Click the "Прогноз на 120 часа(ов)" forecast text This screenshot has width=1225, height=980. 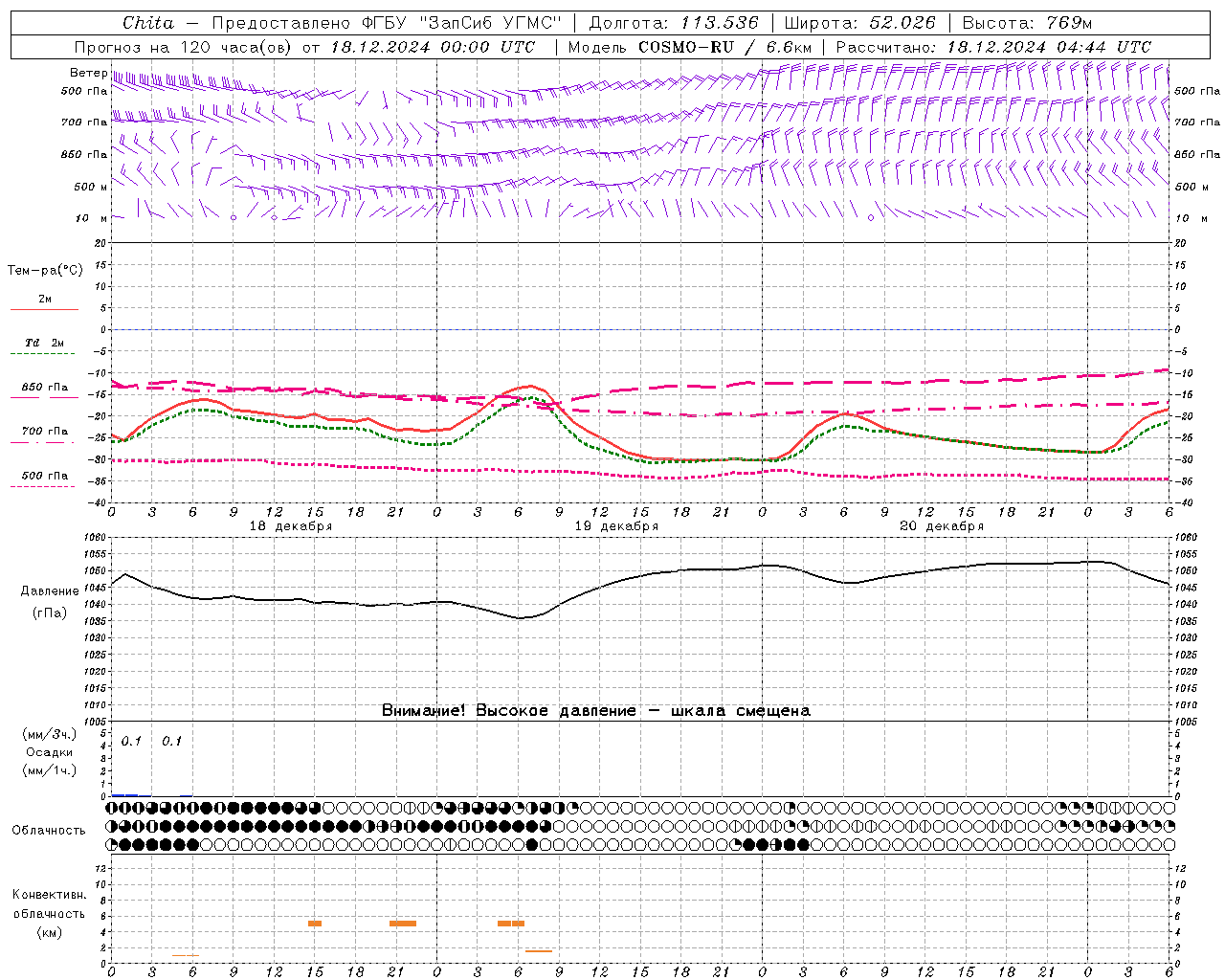pos(184,47)
